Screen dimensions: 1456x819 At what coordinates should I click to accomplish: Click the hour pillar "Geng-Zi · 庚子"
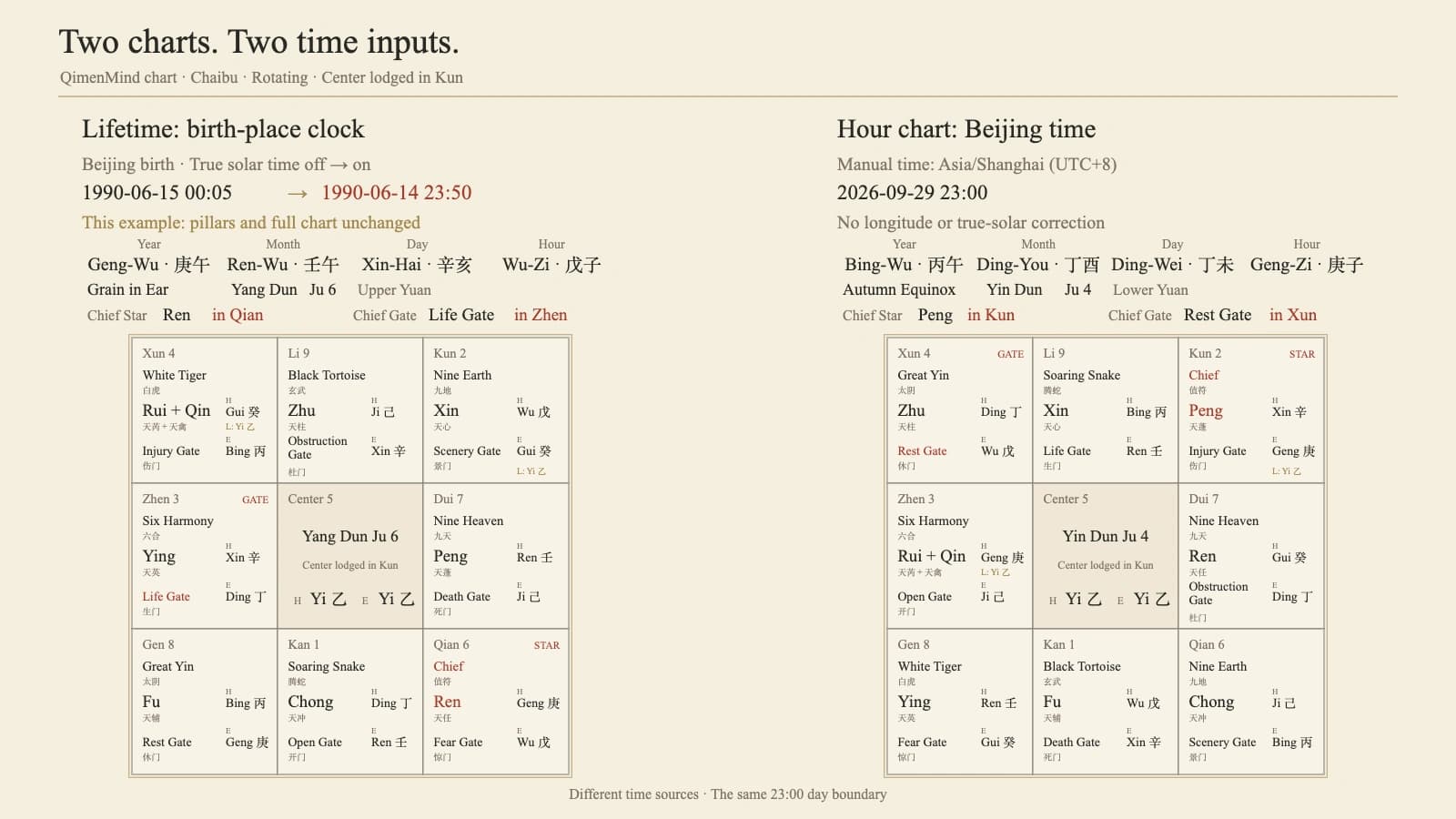(x=1307, y=265)
